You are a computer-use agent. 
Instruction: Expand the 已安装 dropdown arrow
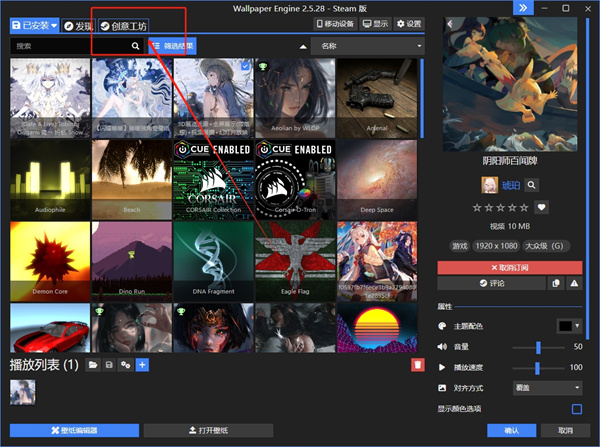(x=54, y=26)
